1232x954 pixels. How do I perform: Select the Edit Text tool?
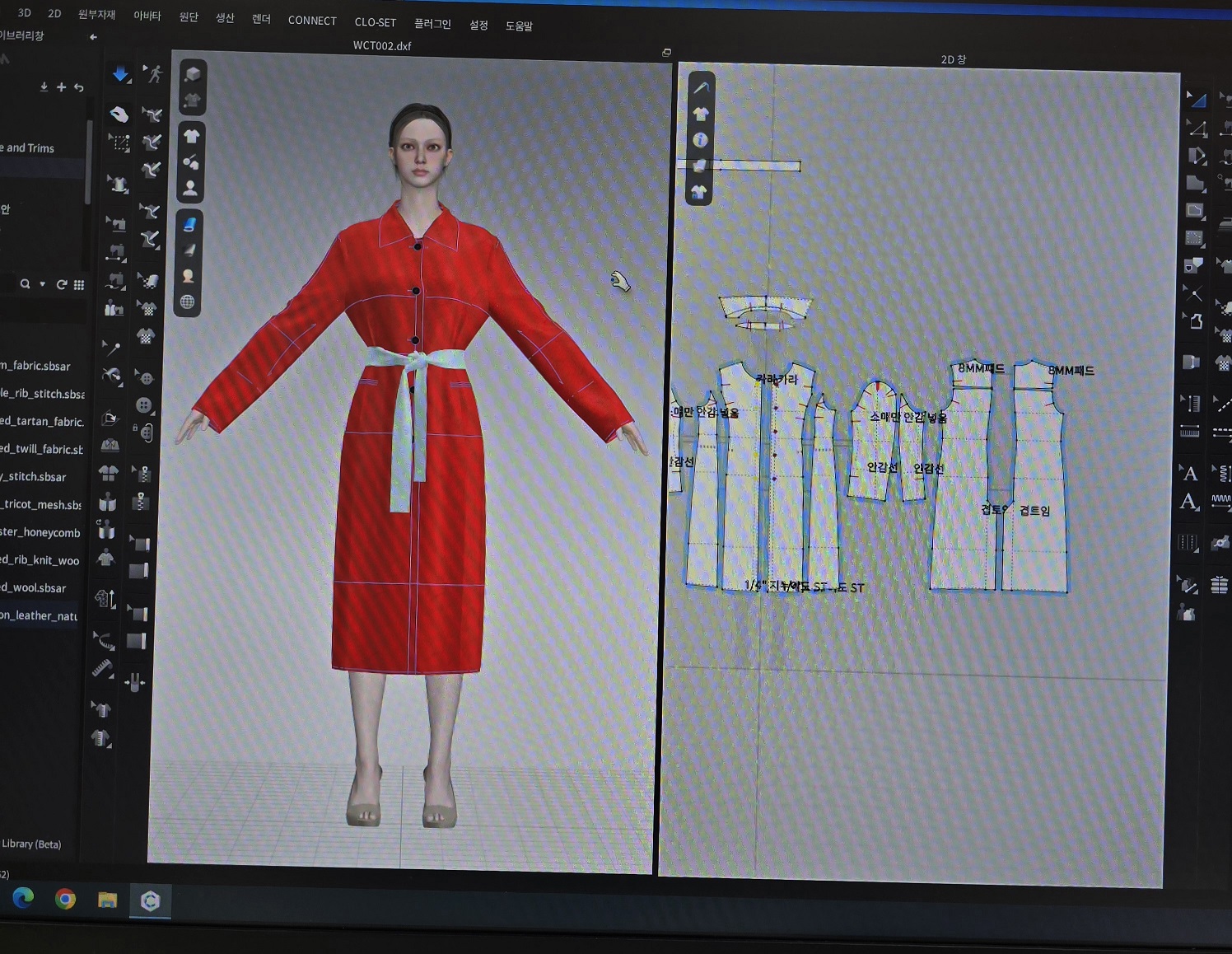pyautogui.click(x=1189, y=502)
